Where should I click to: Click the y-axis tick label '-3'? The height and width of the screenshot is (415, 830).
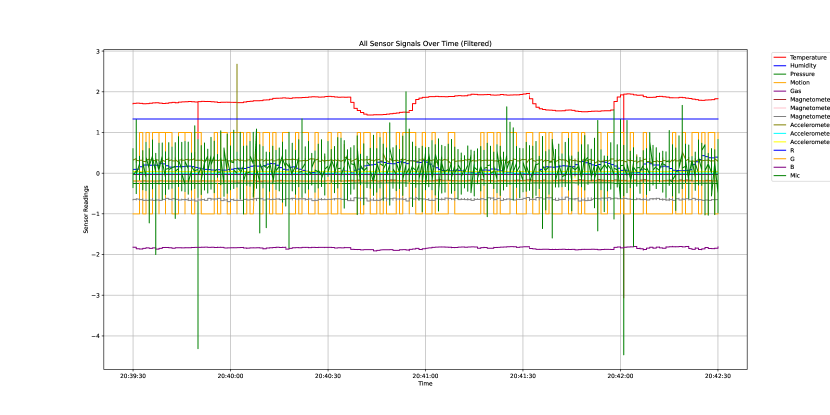96,295
